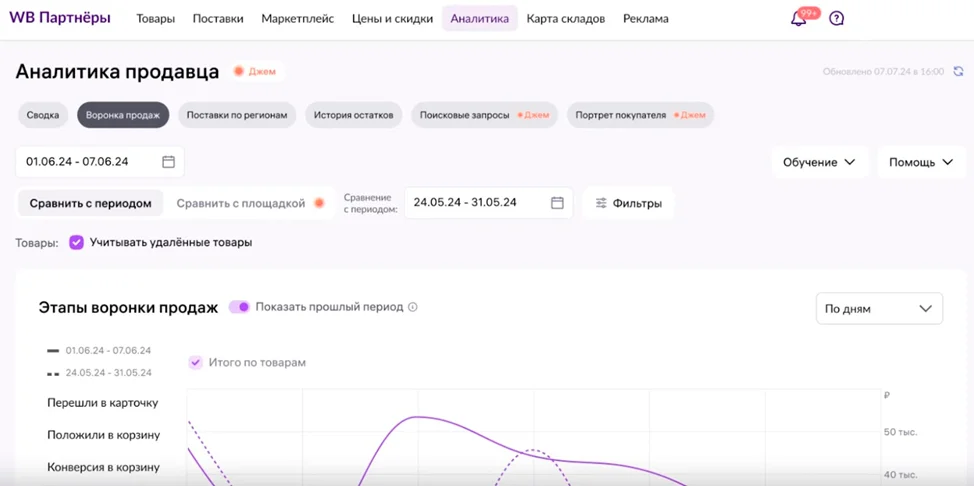
Task: Expand the Помощь dropdown
Action: [x=921, y=162]
